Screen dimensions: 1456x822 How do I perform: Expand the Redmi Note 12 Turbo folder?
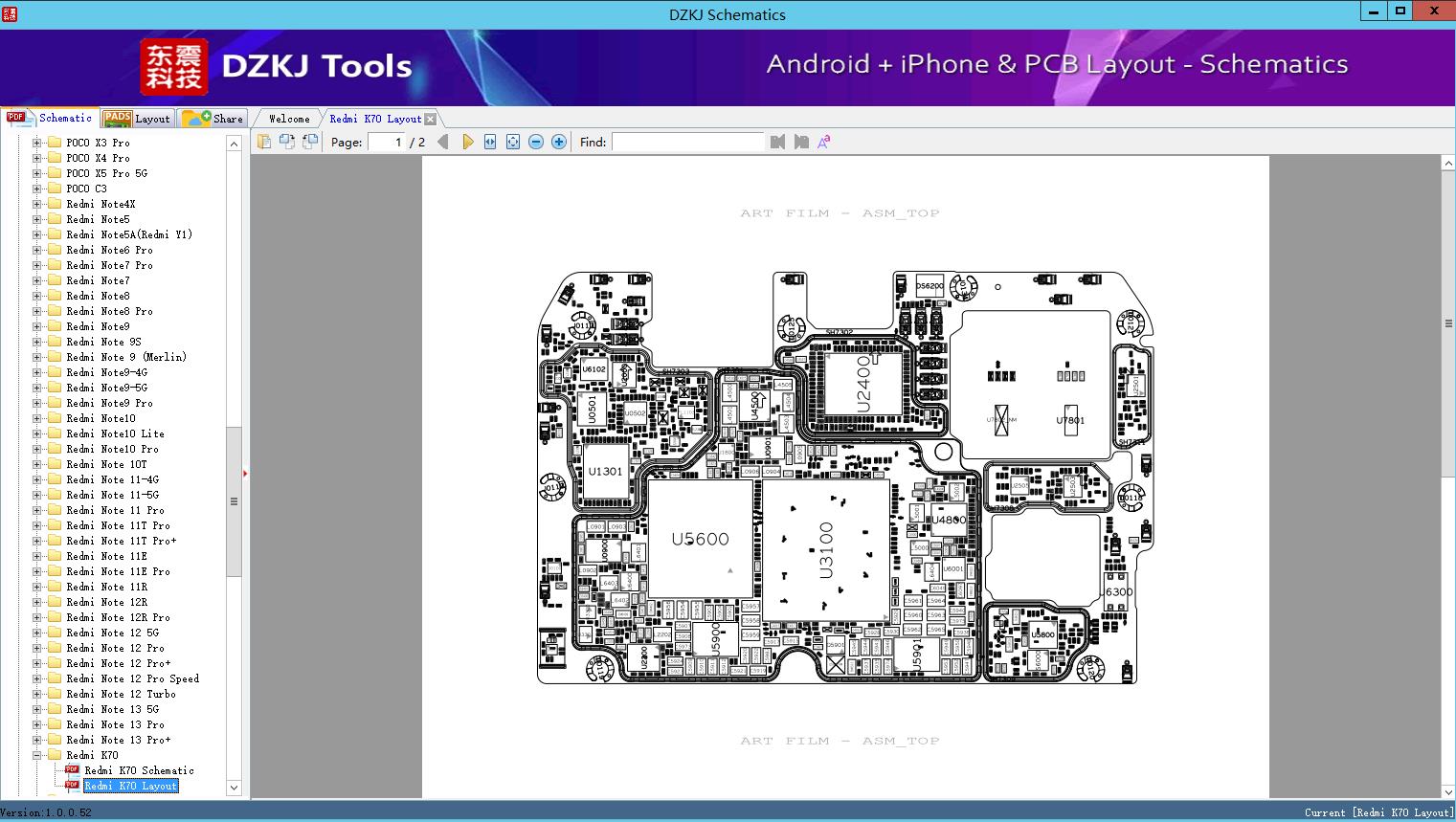click(36, 694)
